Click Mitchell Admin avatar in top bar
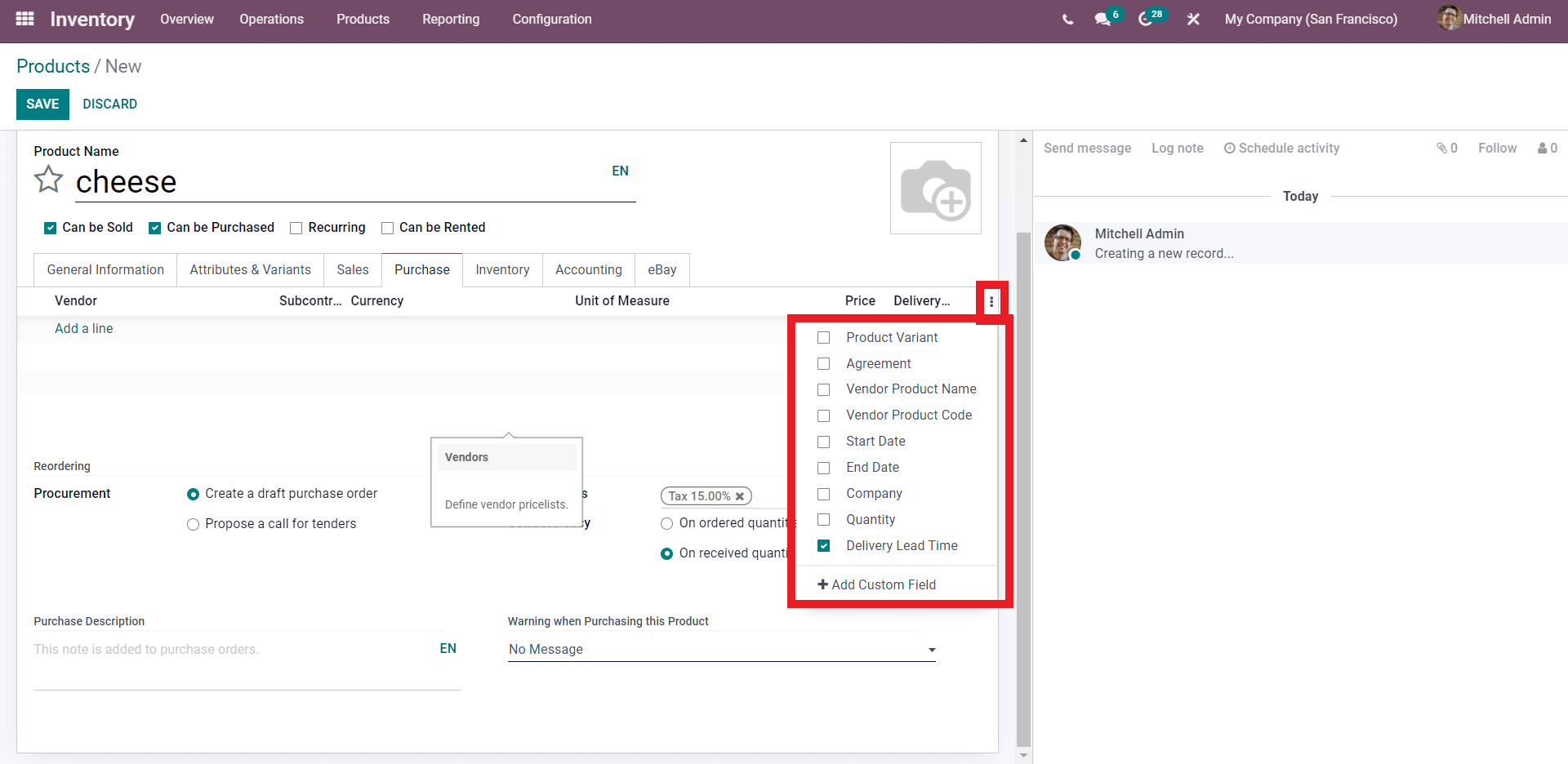Viewport: 1568px width, 764px height. pyautogui.click(x=1449, y=18)
